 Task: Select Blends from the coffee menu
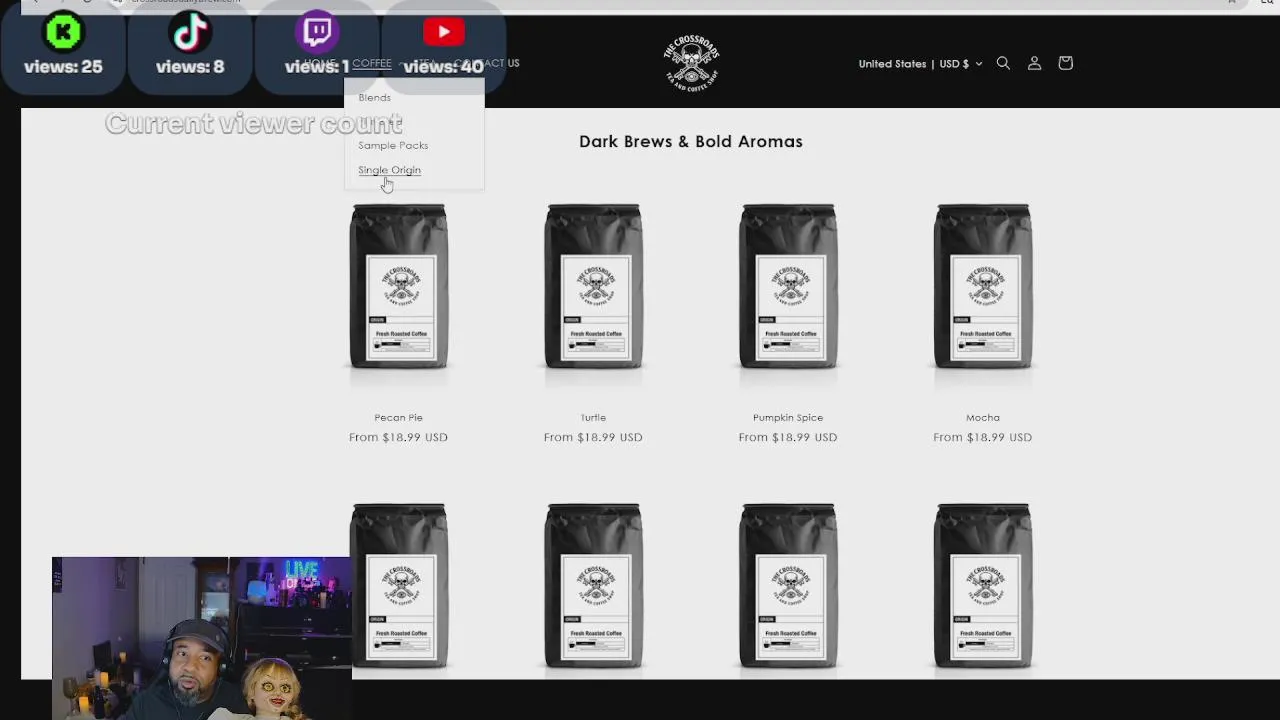point(374,97)
